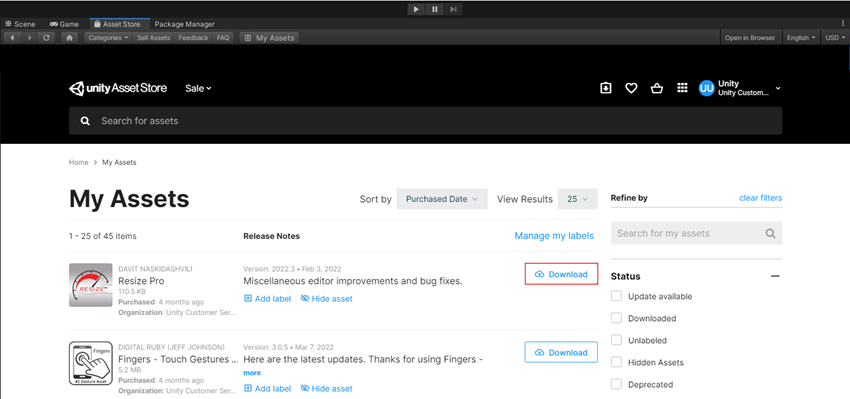Click the Search for assets field
850x399 pixels.
pyautogui.click(x=425, y=121)
